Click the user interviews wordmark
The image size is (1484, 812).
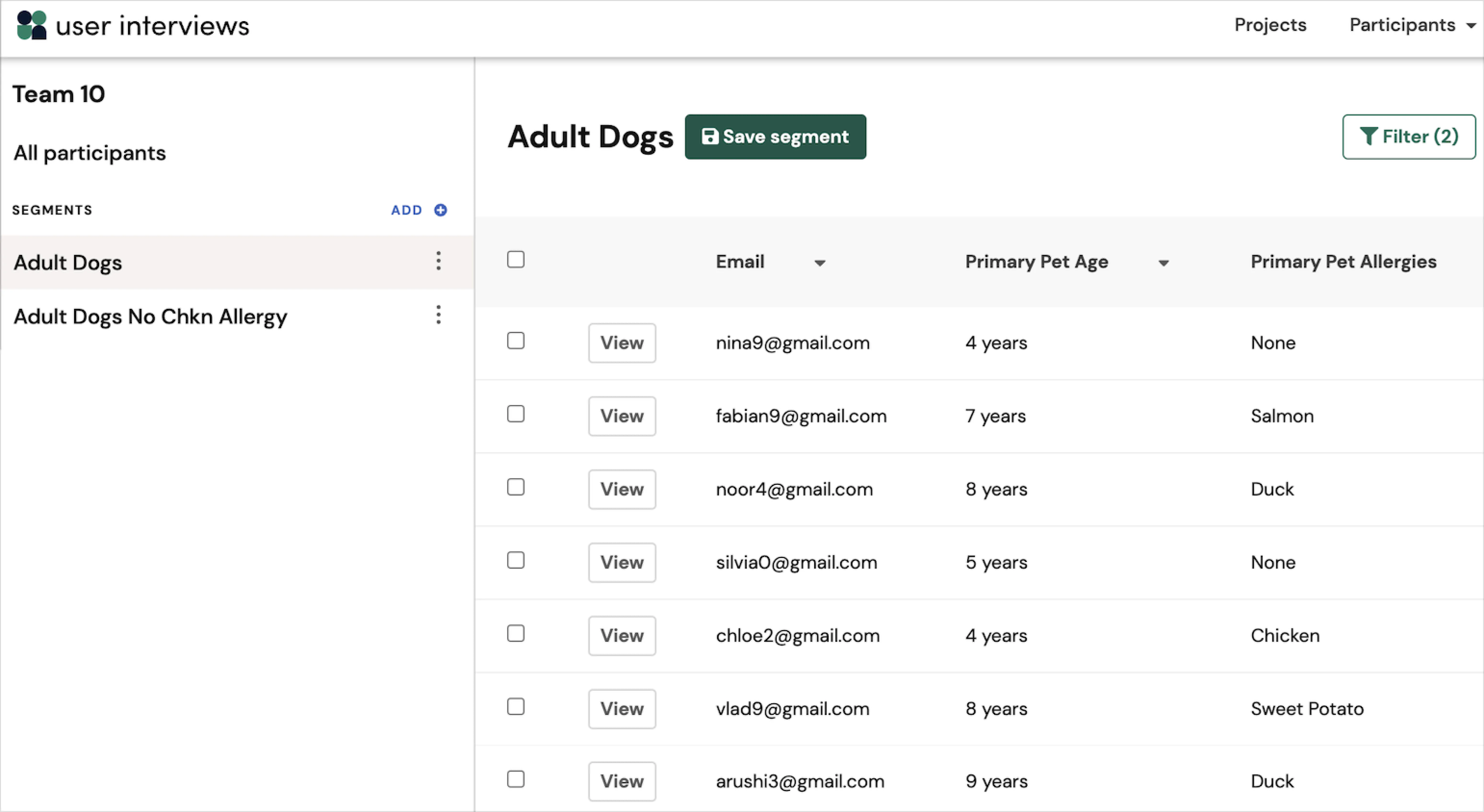(153, 26)
